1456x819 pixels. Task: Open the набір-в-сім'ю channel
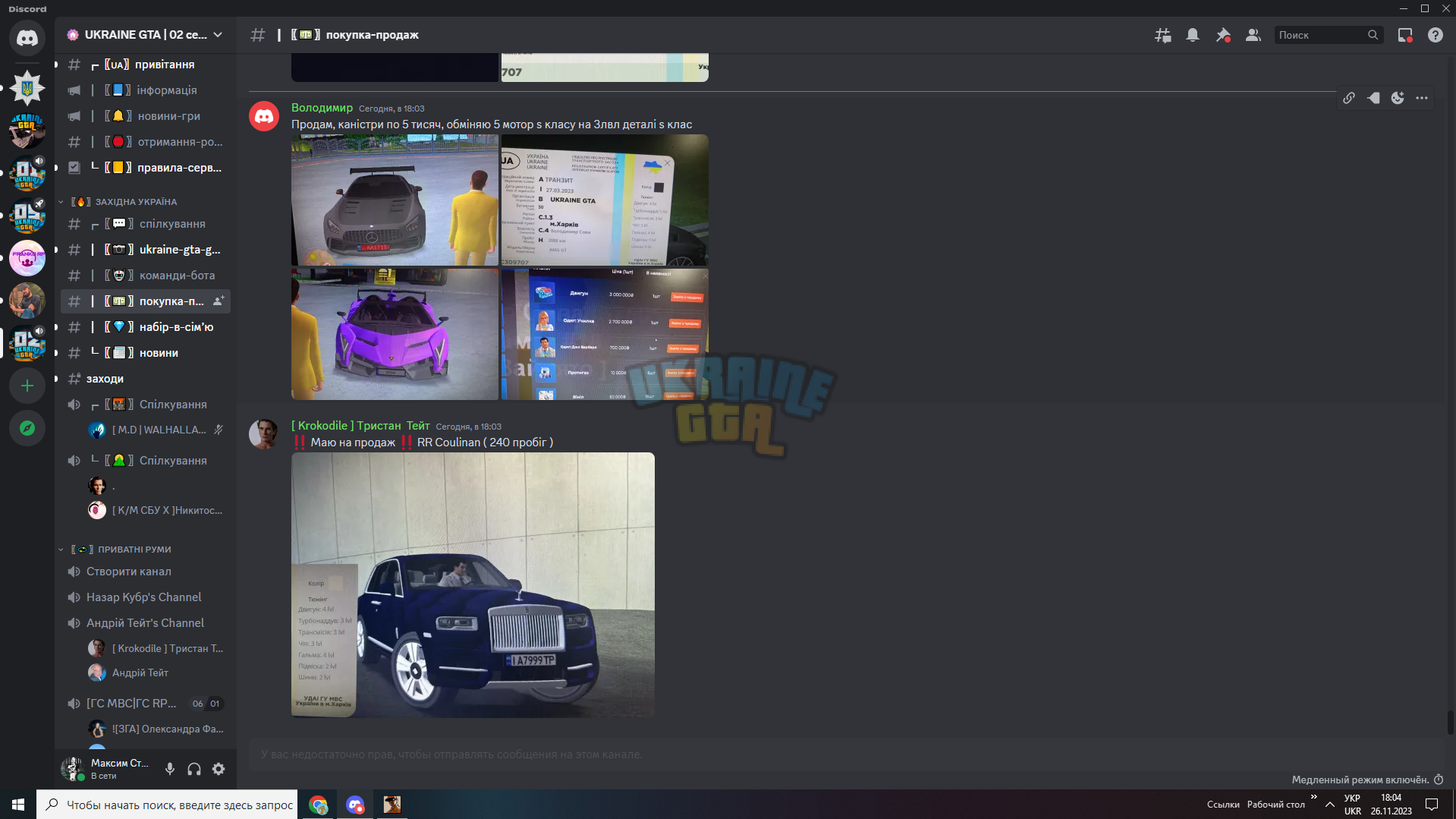pos(146,327)
